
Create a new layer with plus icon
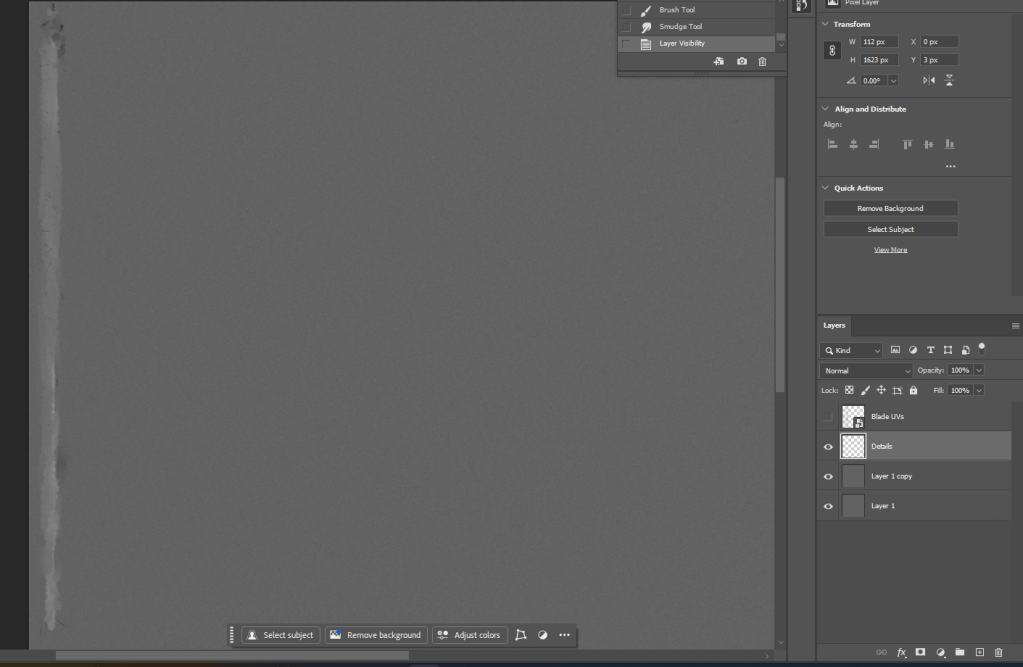click(979, 652)
